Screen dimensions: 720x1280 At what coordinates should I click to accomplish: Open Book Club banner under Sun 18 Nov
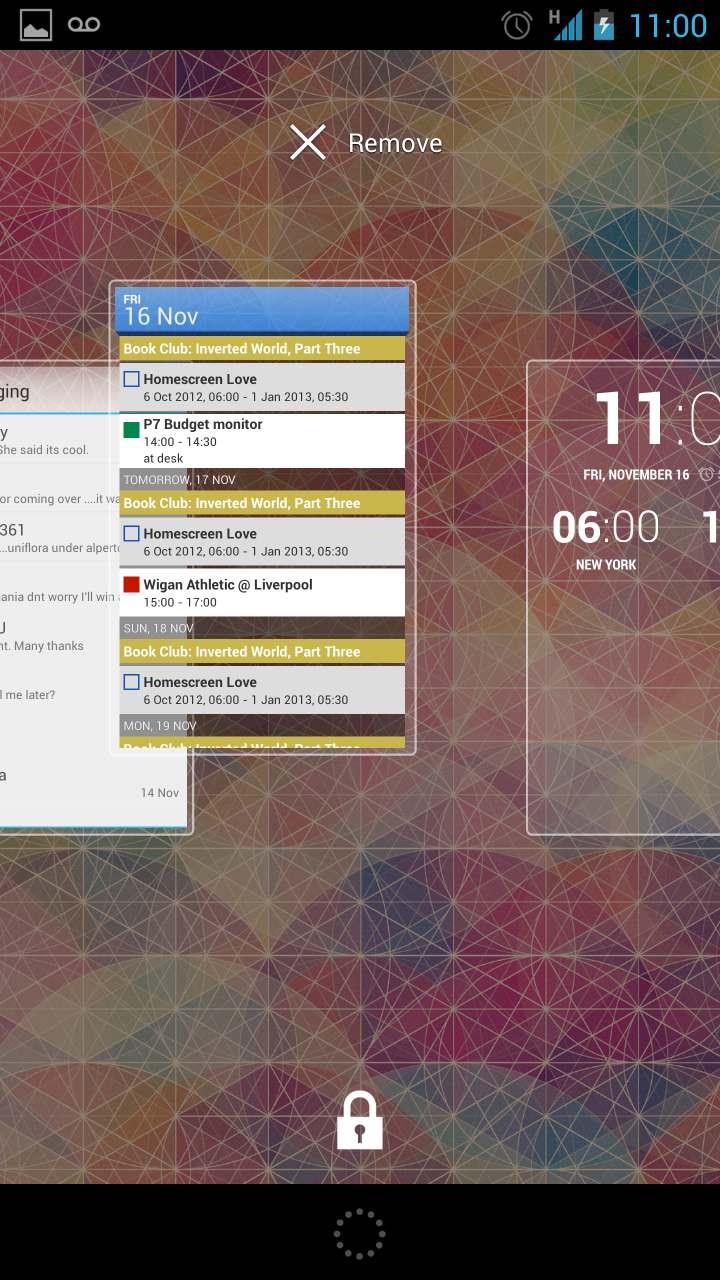click(262, 651)
